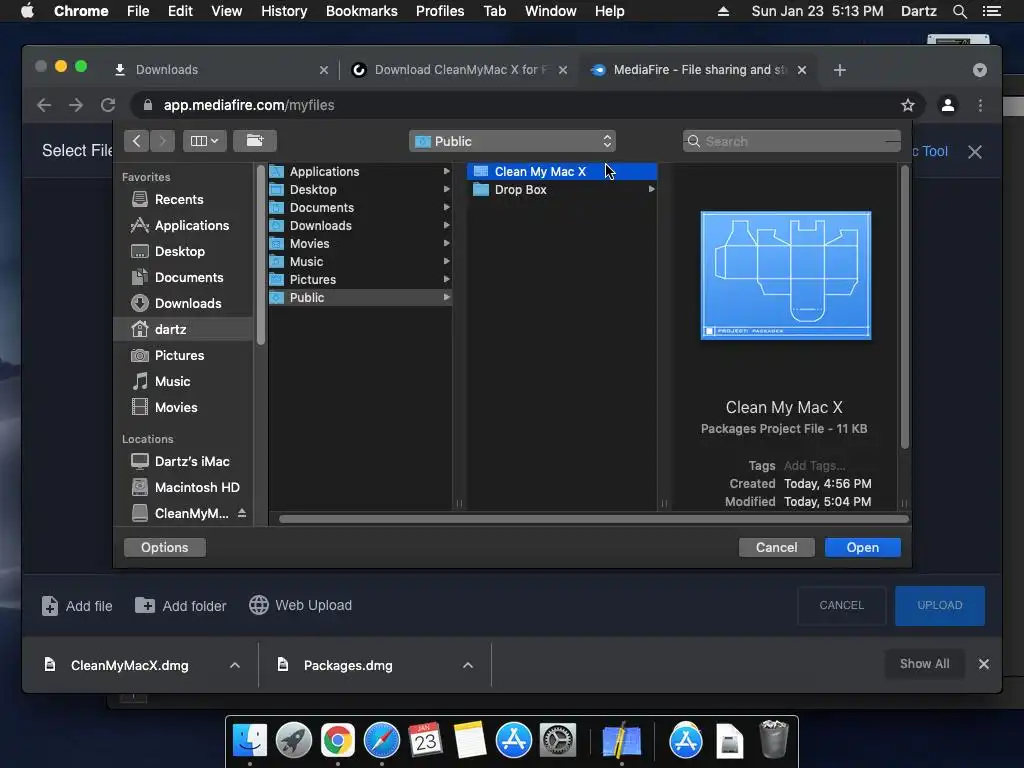Image resolution: width=1024 pixels, height=768 pixels.
Task: Click the Options button
Action: (x=165, y=547)
